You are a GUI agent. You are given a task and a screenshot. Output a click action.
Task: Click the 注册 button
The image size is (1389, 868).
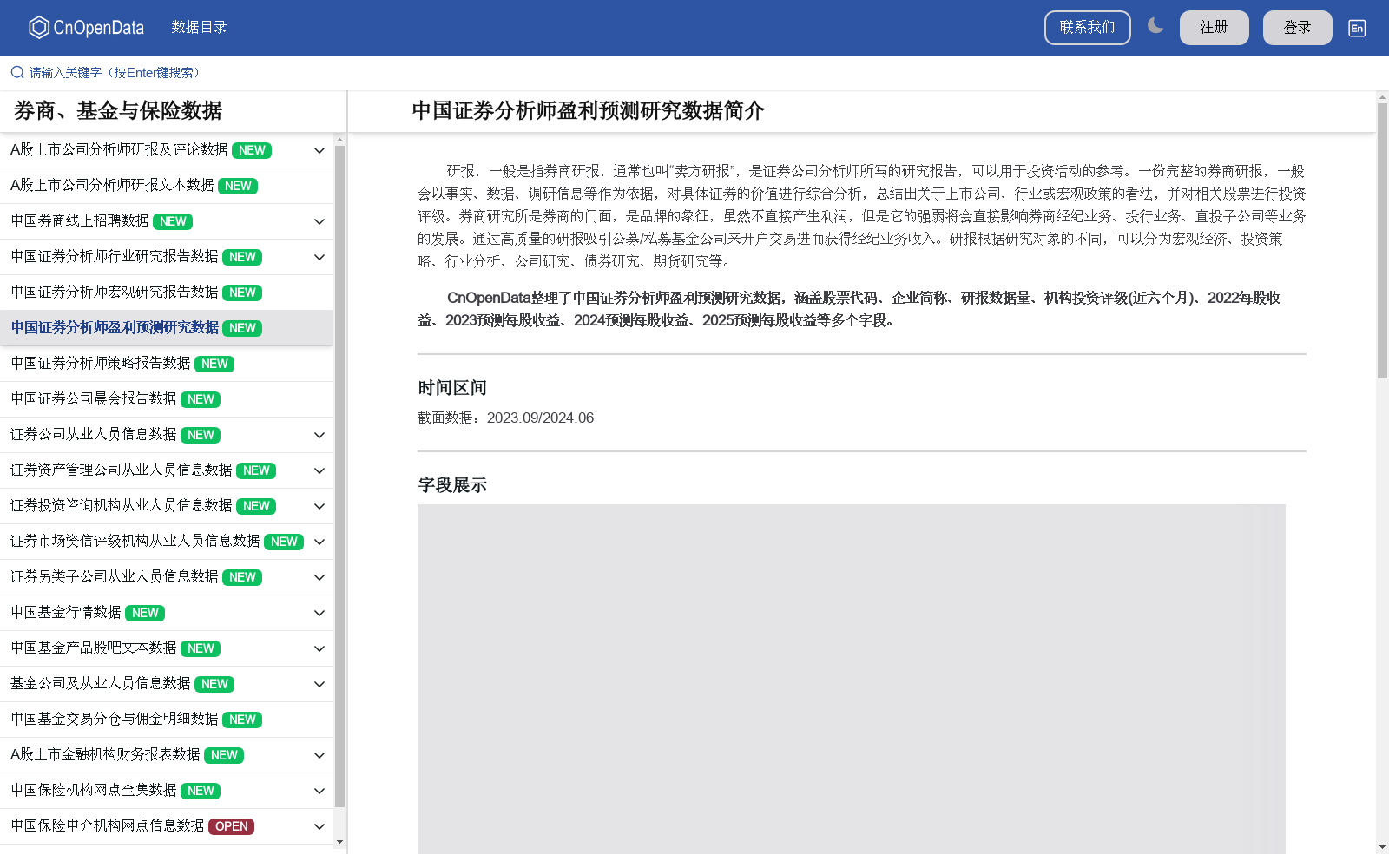(1214, 28)
